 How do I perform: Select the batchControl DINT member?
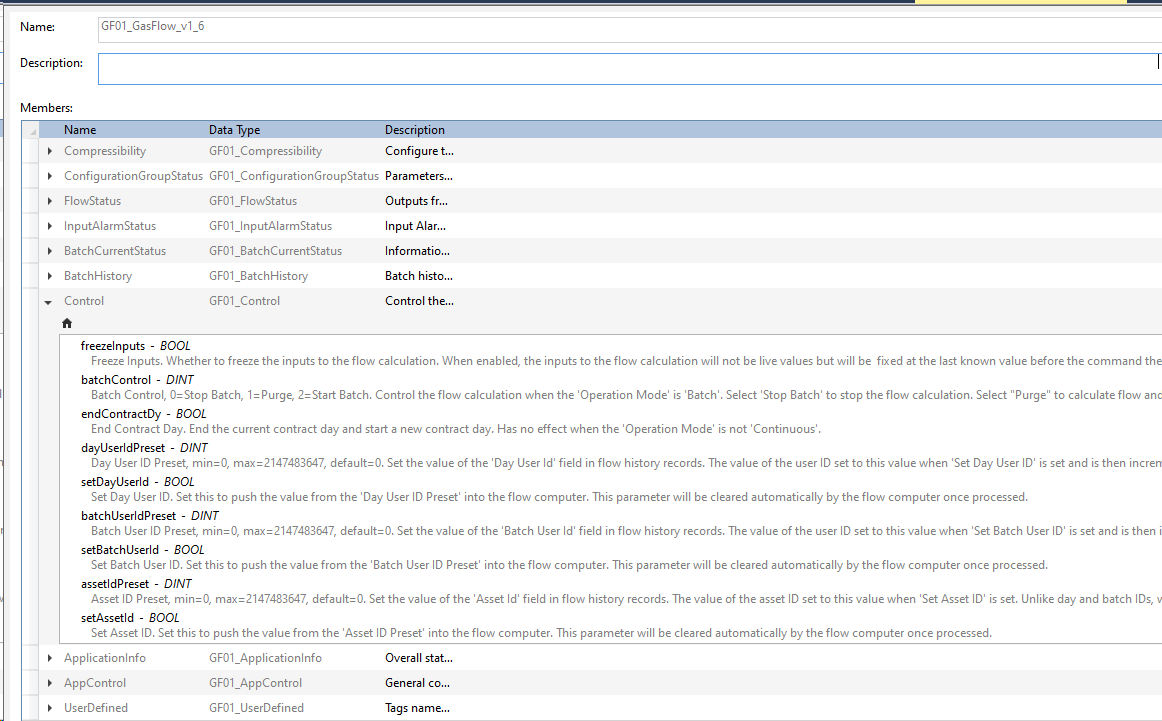[116, 380]
